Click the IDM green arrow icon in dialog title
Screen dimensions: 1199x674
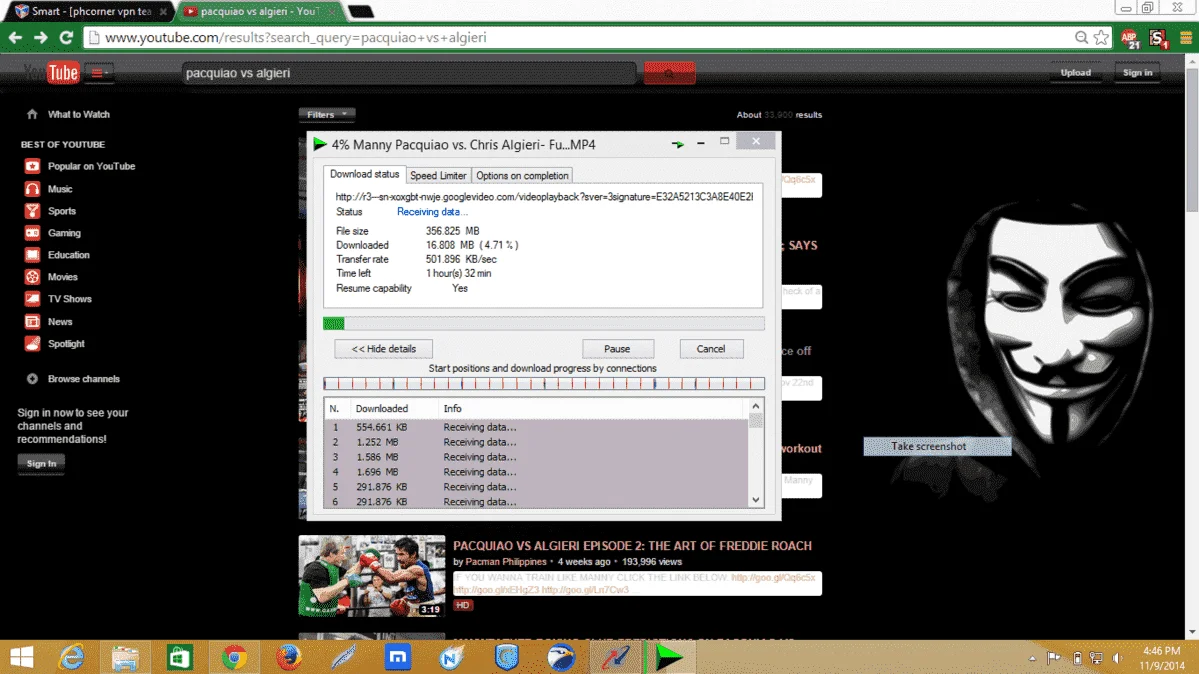320,144
